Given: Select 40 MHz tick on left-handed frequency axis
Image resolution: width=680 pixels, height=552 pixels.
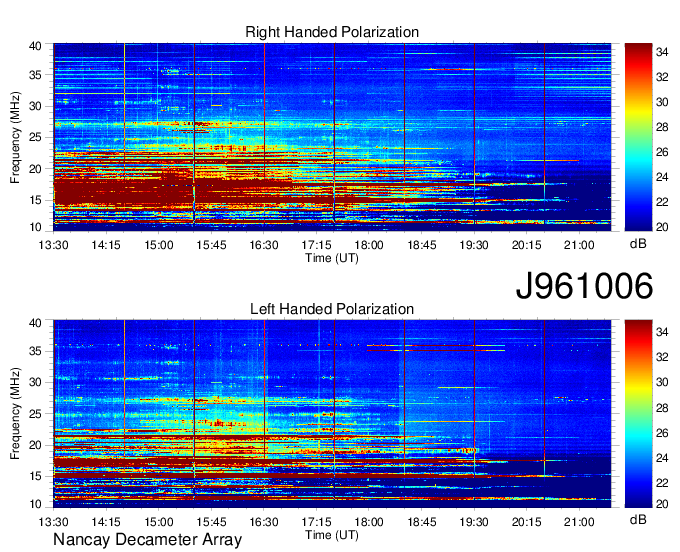Looking at the screenshot, I should 35,323.
